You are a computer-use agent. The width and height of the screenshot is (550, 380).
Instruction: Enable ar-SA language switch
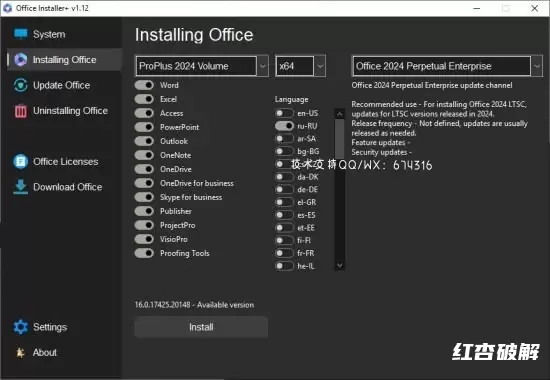click(284, 139)
